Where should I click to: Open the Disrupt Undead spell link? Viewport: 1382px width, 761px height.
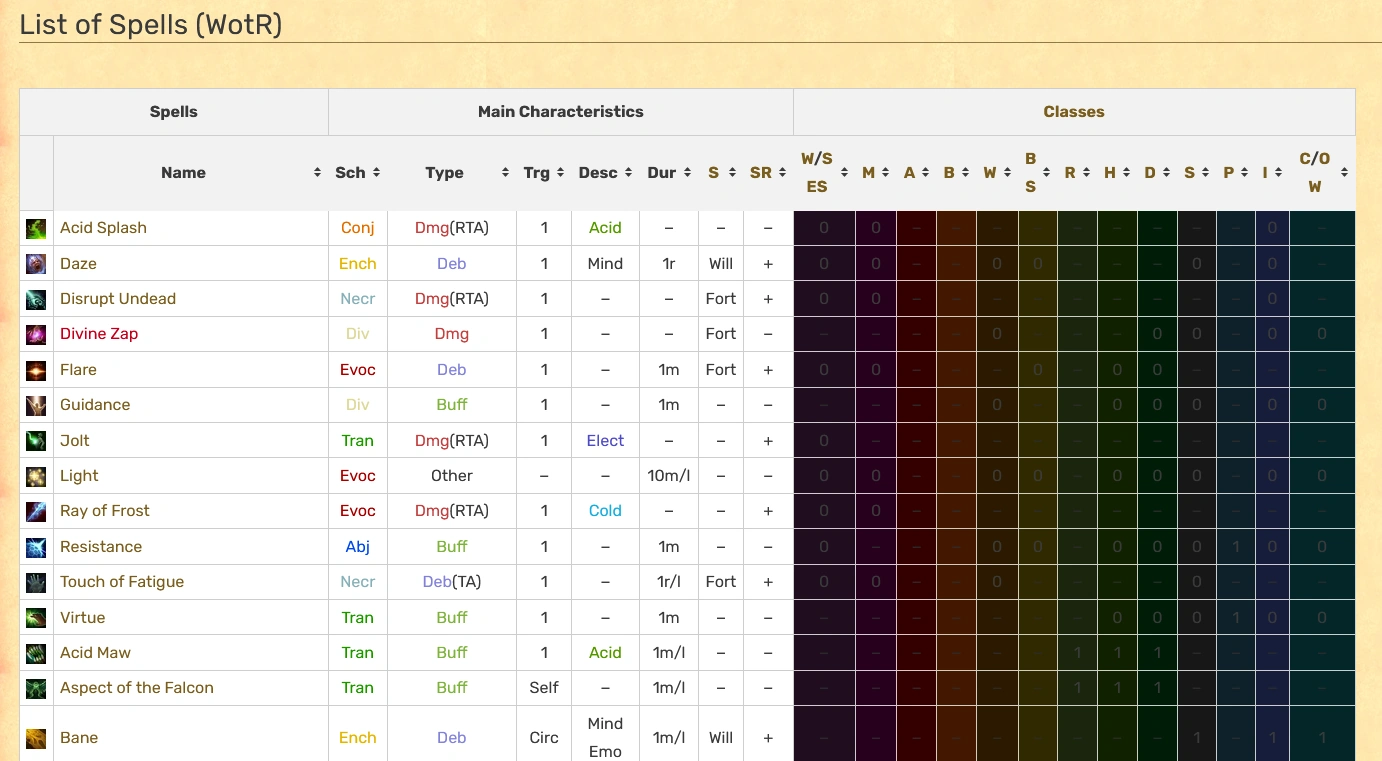click(x=118, y=298)
